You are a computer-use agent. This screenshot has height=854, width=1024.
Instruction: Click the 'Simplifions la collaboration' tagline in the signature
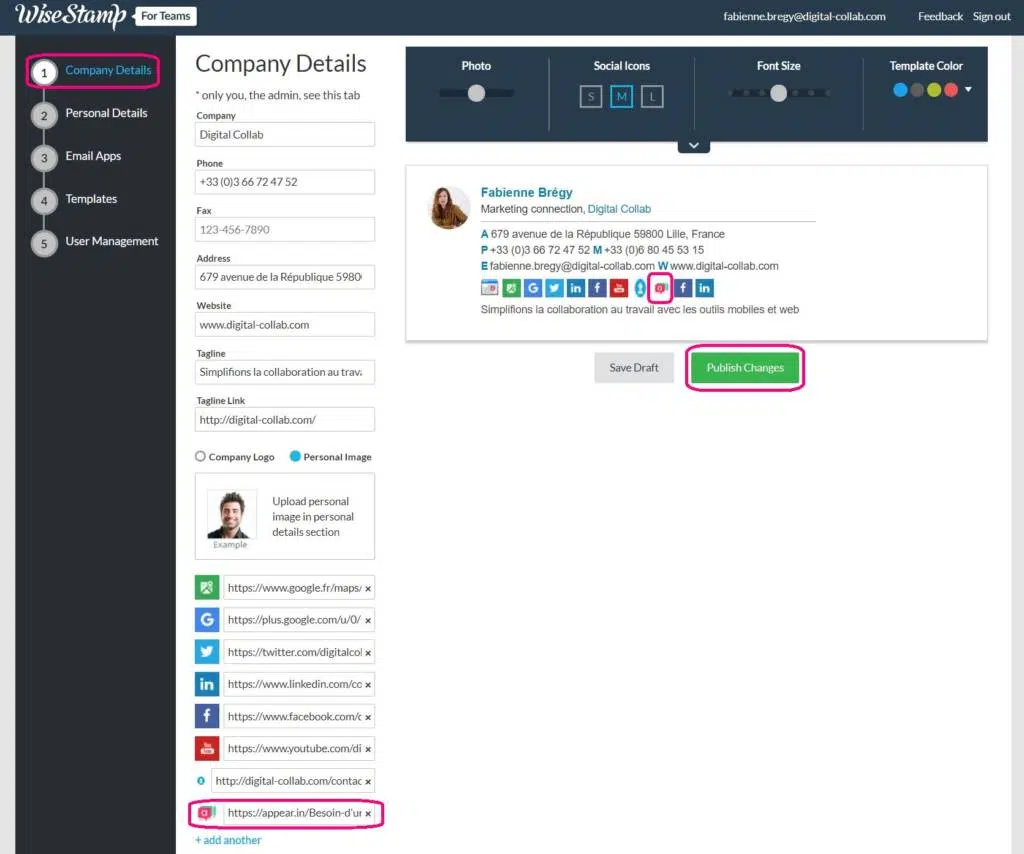click(x=639, y=309)
